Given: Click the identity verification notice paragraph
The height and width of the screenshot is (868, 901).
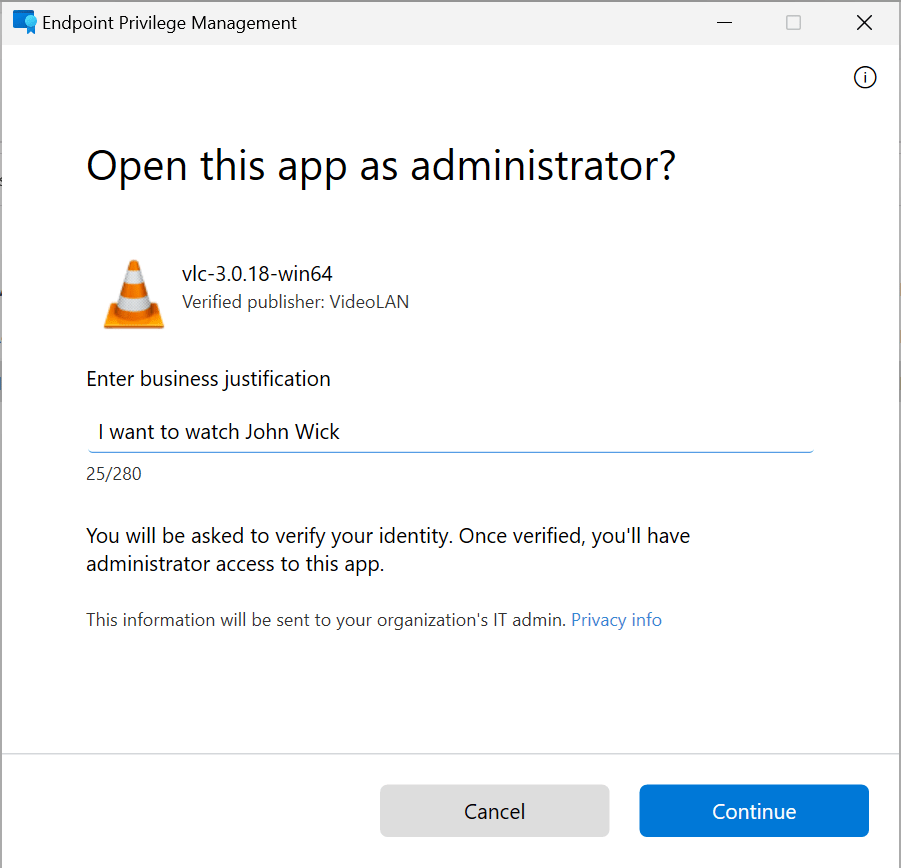Looking at the screenshot, I should coord(388,550).
